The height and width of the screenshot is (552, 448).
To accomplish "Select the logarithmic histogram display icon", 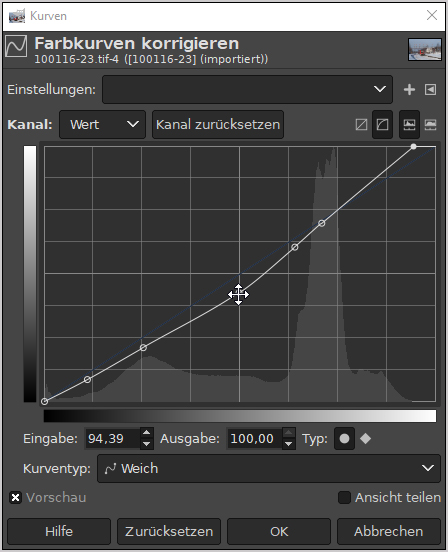I will [431, 124].
